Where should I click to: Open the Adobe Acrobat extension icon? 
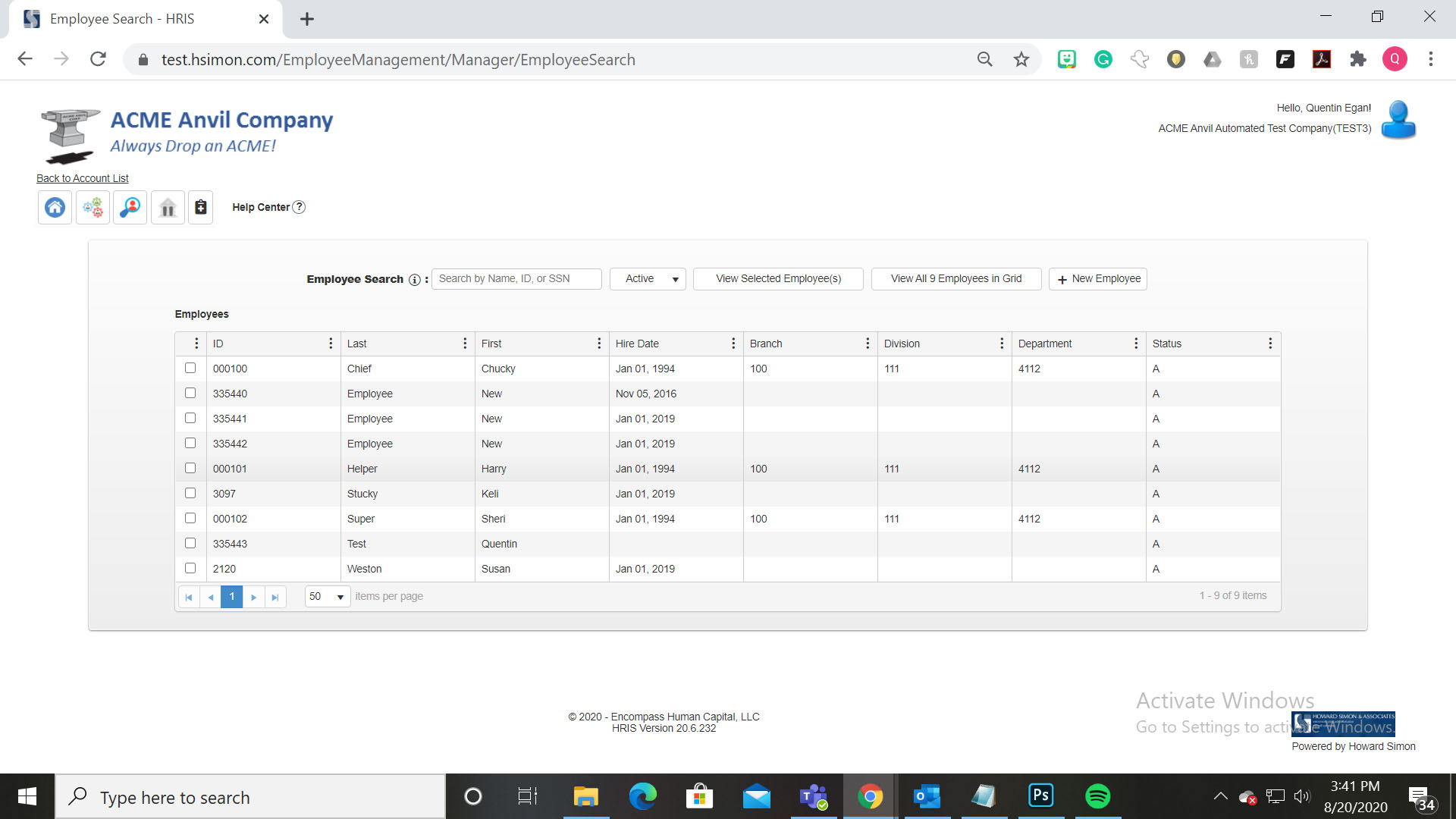tap(1322, 59)
